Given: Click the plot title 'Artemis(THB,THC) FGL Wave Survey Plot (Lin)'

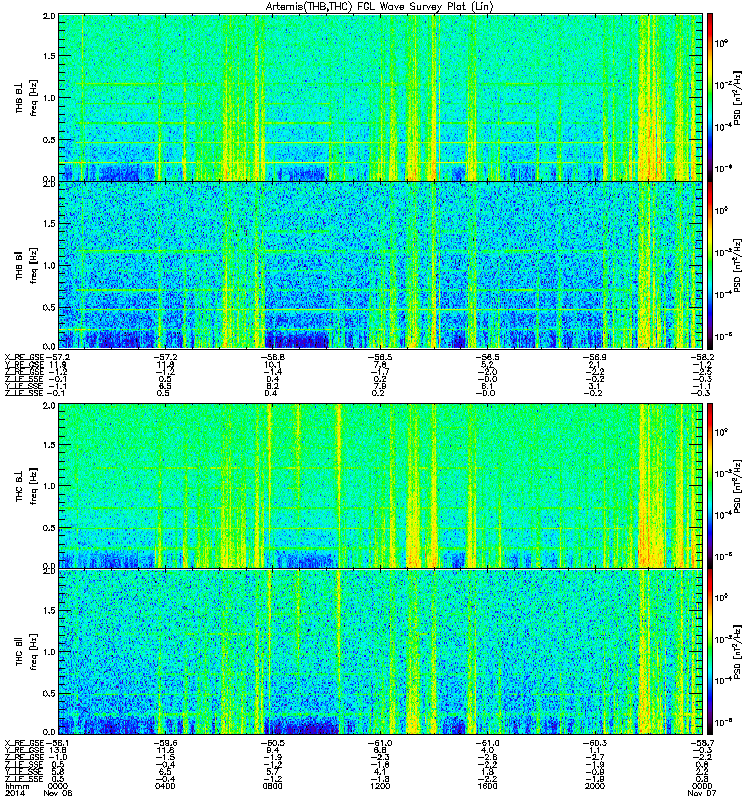Looking at the screenshot, I should tap(379, 7).
